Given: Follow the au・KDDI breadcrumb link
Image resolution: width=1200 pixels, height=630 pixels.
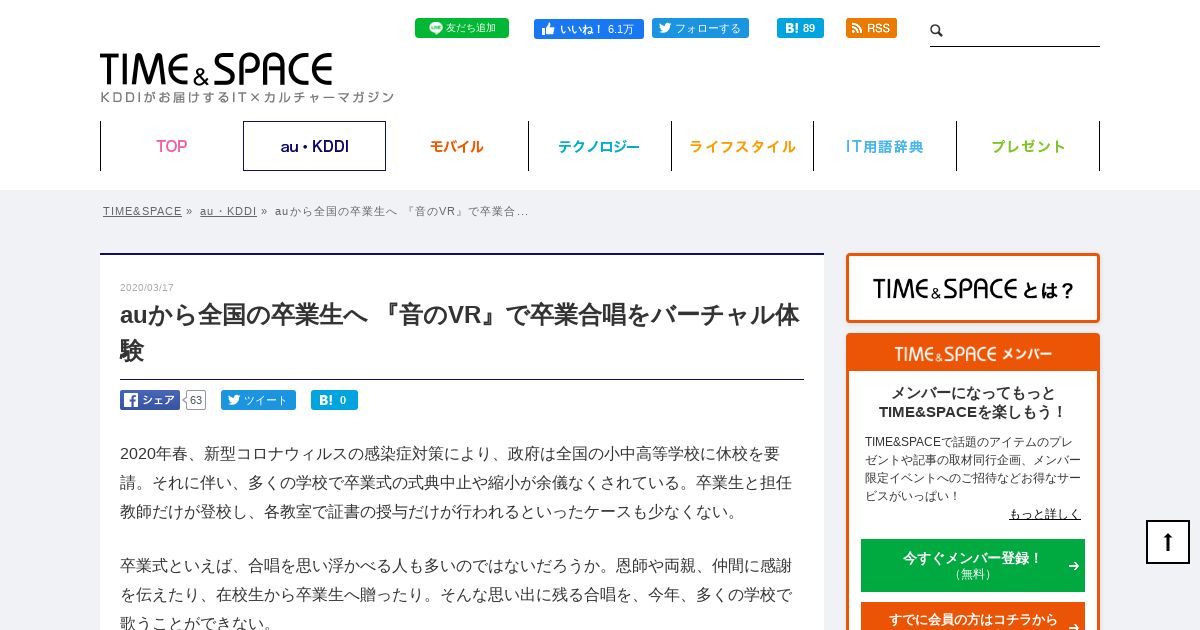Looking at the screenshot, I should click(228, 211).
